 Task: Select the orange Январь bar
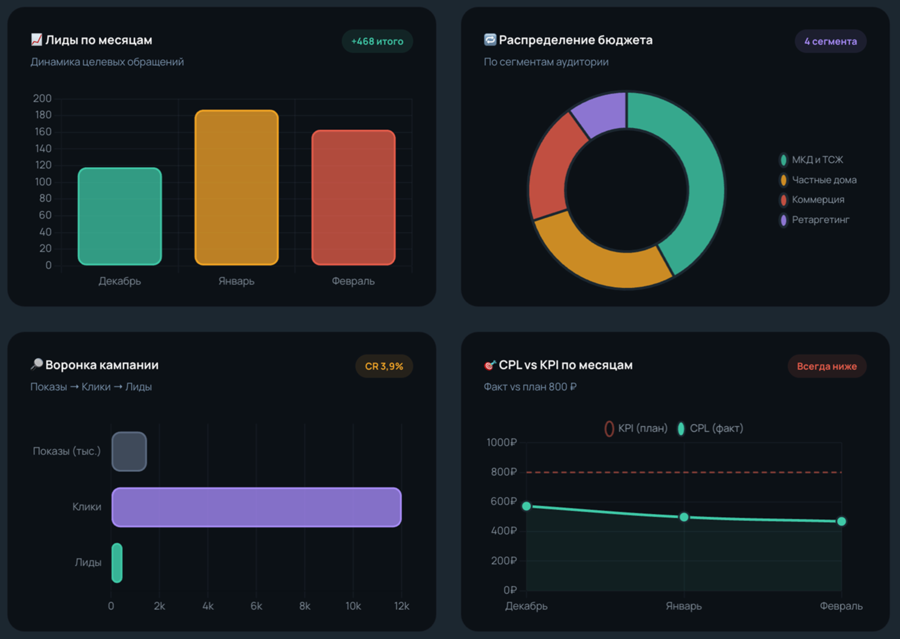point(236,187)
